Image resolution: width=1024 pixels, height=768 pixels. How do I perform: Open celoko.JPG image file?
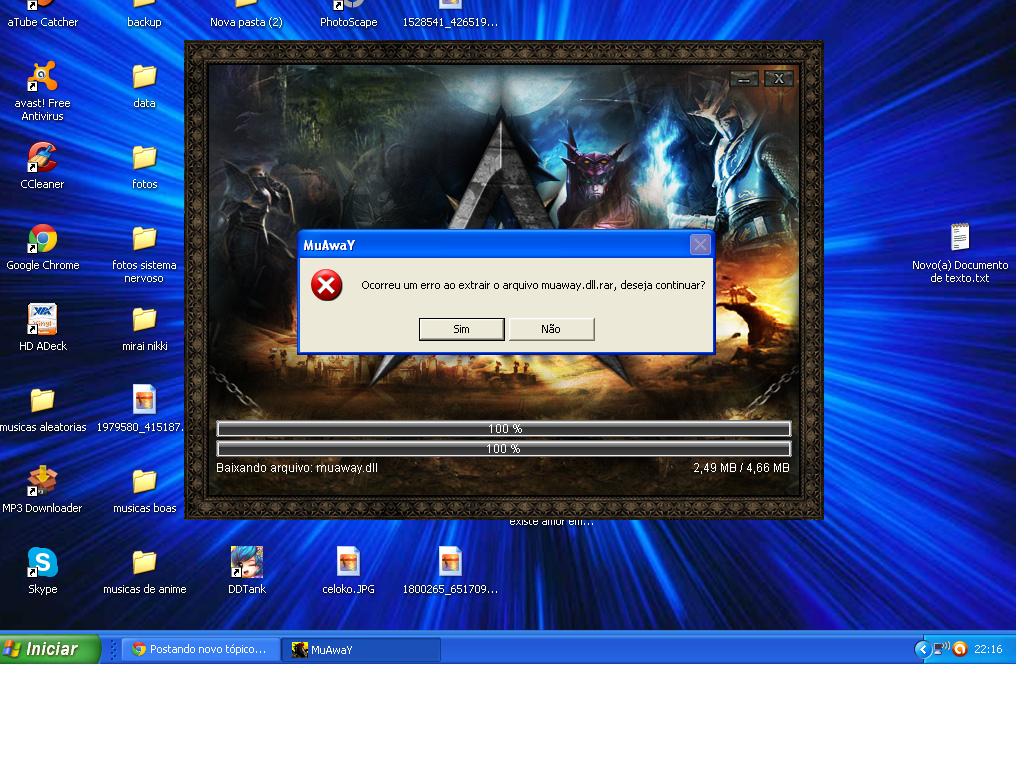[348, 563]
